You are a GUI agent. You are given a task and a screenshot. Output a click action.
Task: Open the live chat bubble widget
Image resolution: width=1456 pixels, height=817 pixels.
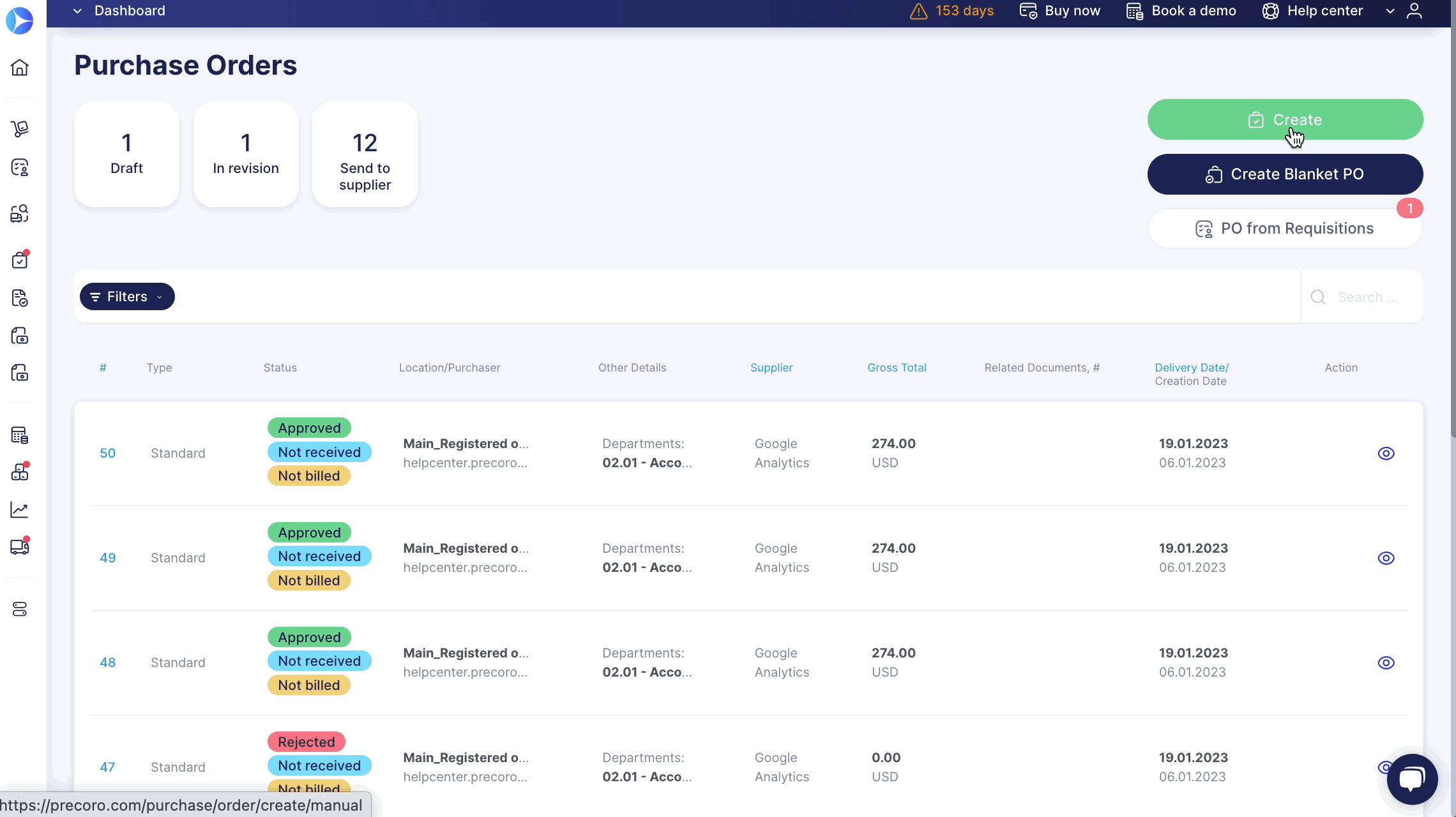(x=1412, y=779)
